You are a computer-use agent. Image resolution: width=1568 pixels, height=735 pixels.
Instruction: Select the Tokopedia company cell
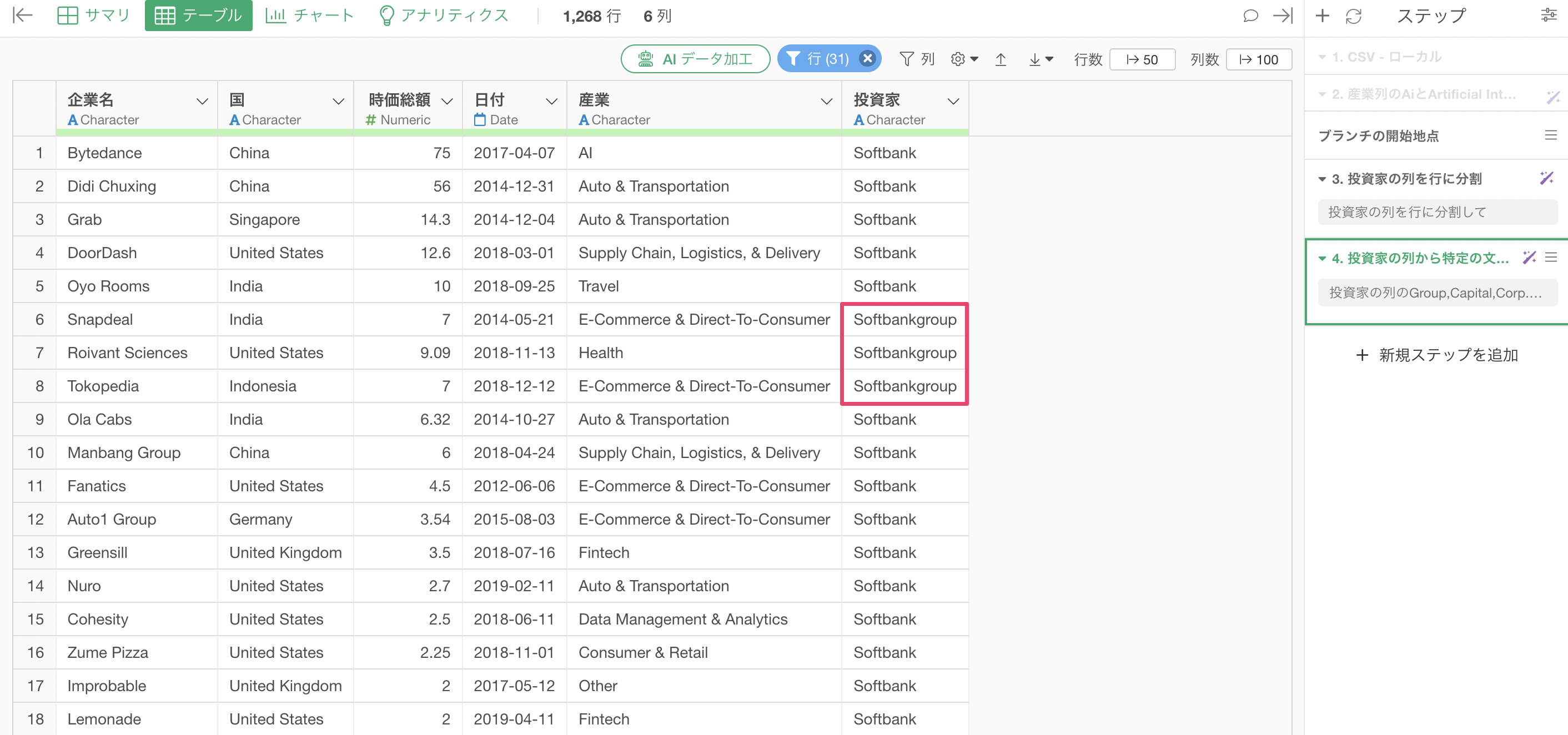[x=137, y=386]
